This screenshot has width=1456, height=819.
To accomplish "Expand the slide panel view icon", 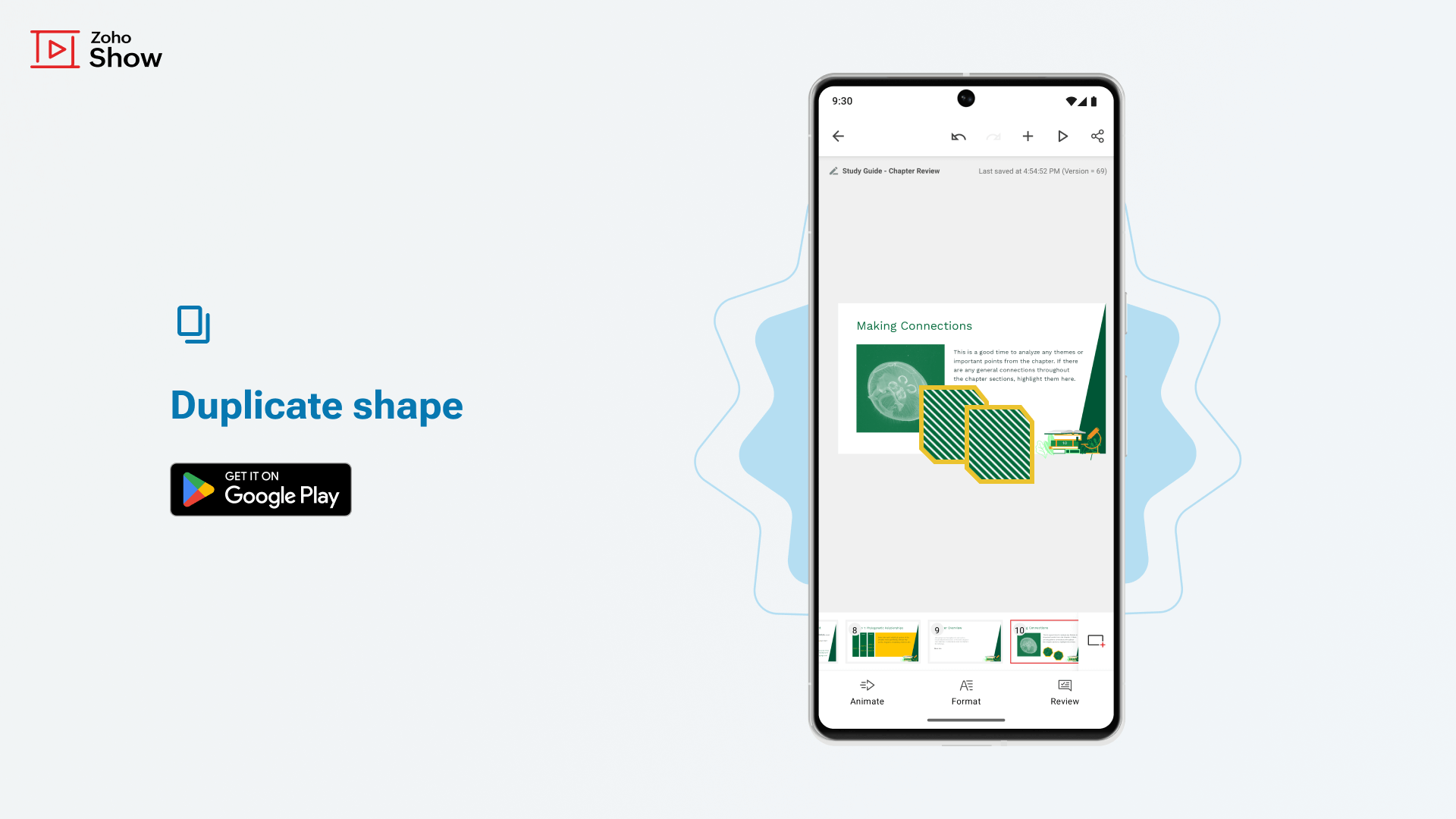I will (x=1095, y=642).
